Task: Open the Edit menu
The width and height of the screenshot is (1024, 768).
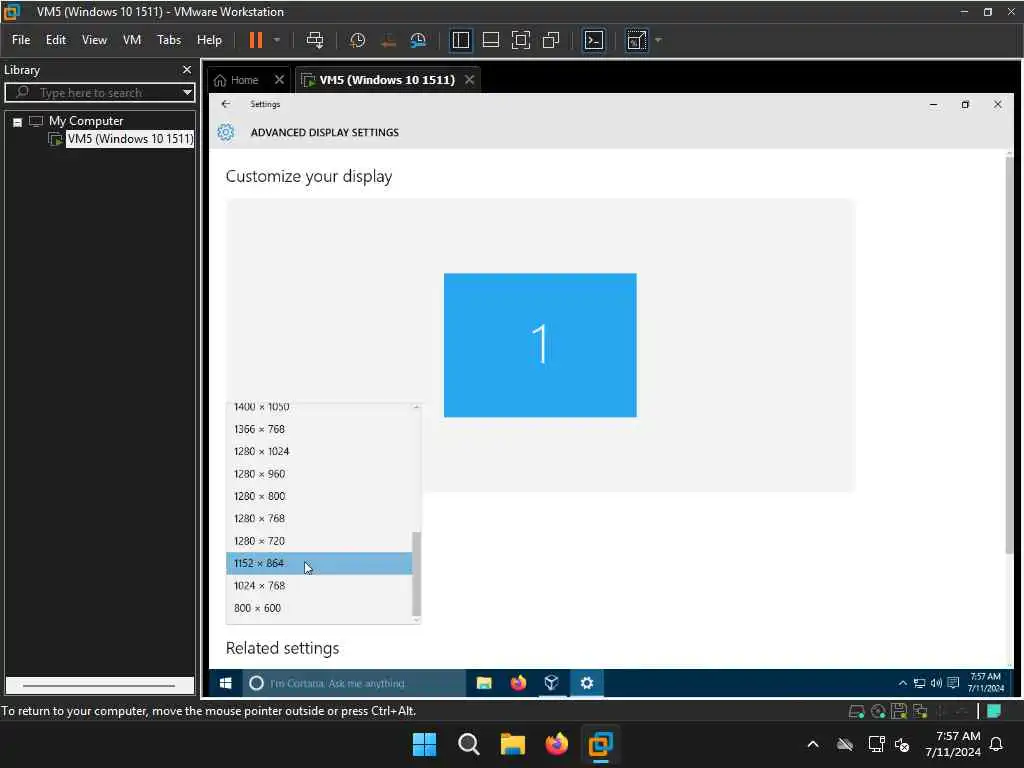Action: 56,40
